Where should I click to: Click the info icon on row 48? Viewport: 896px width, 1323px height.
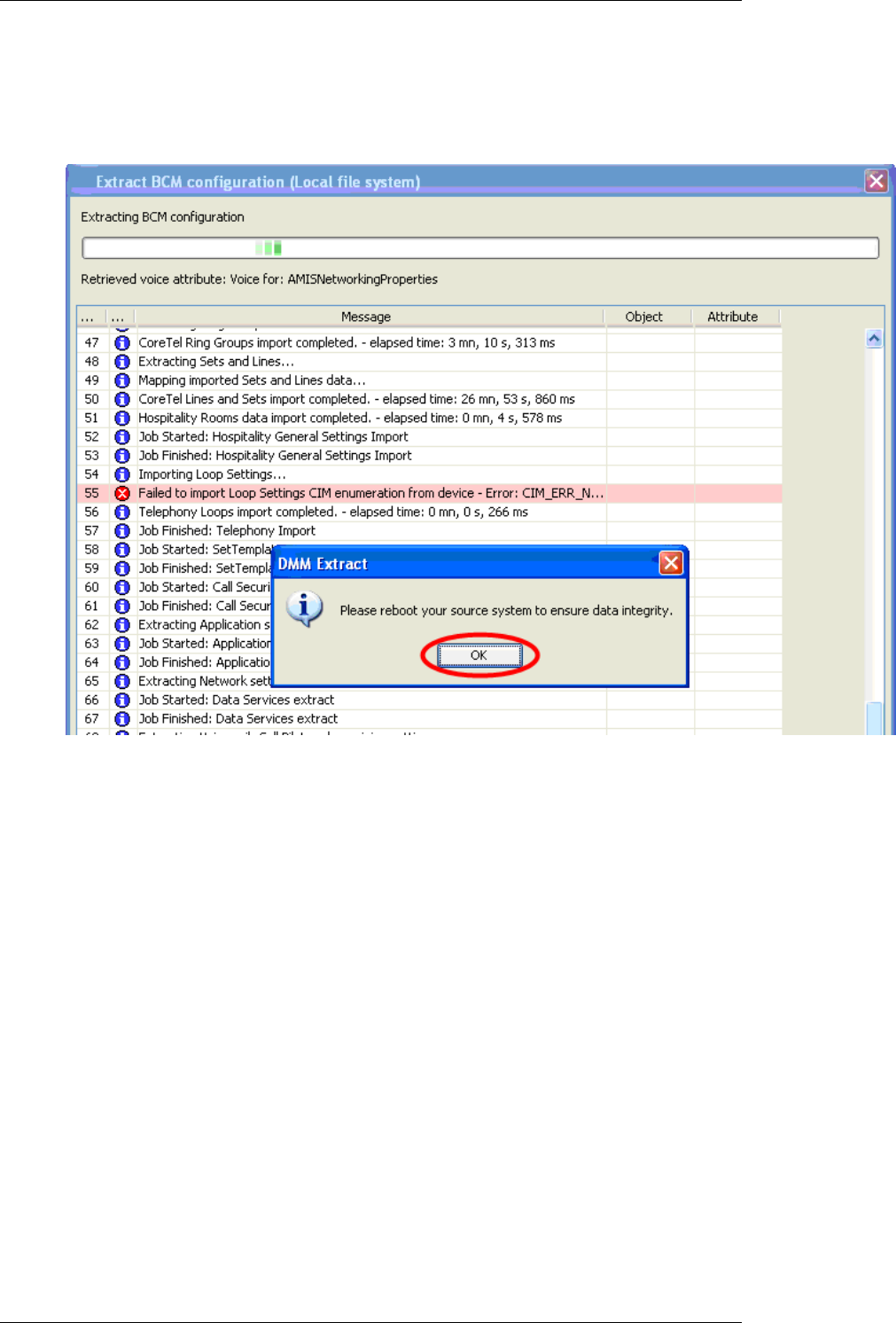click(x=122, y=362)
